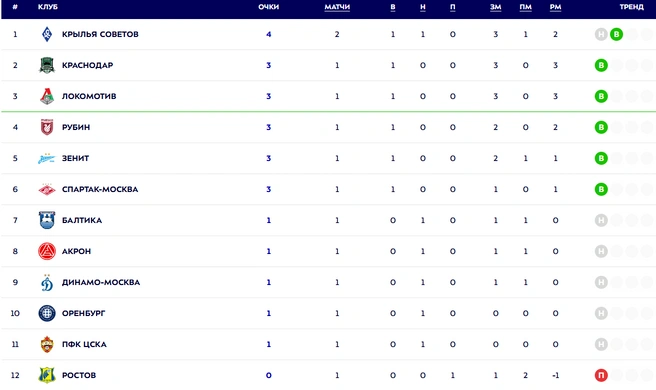Sort table by ОЧКИ column header
This screenshot has width=656, height=390.
[269, 7]
